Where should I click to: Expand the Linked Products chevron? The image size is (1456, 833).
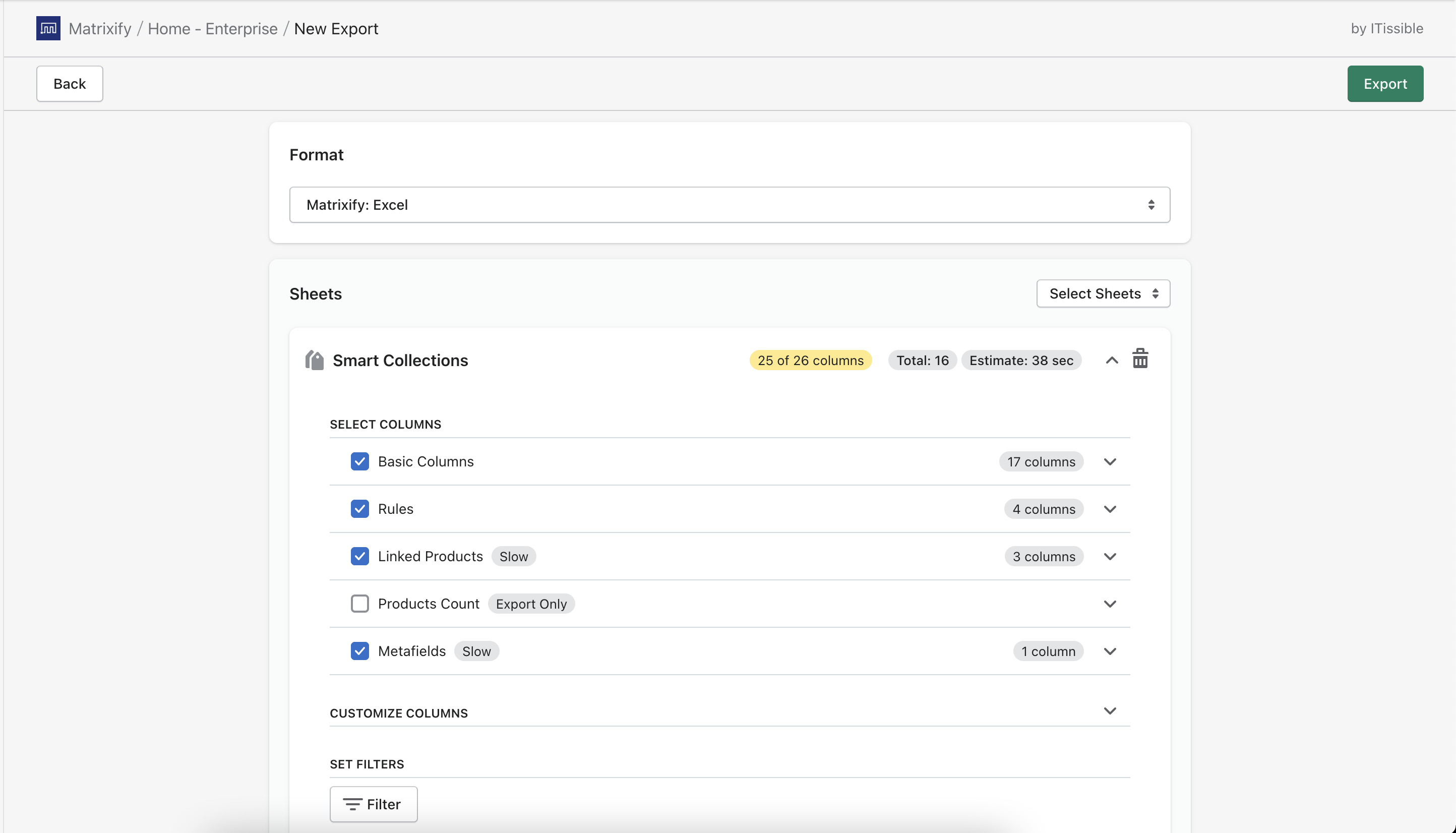[1110, 556]
